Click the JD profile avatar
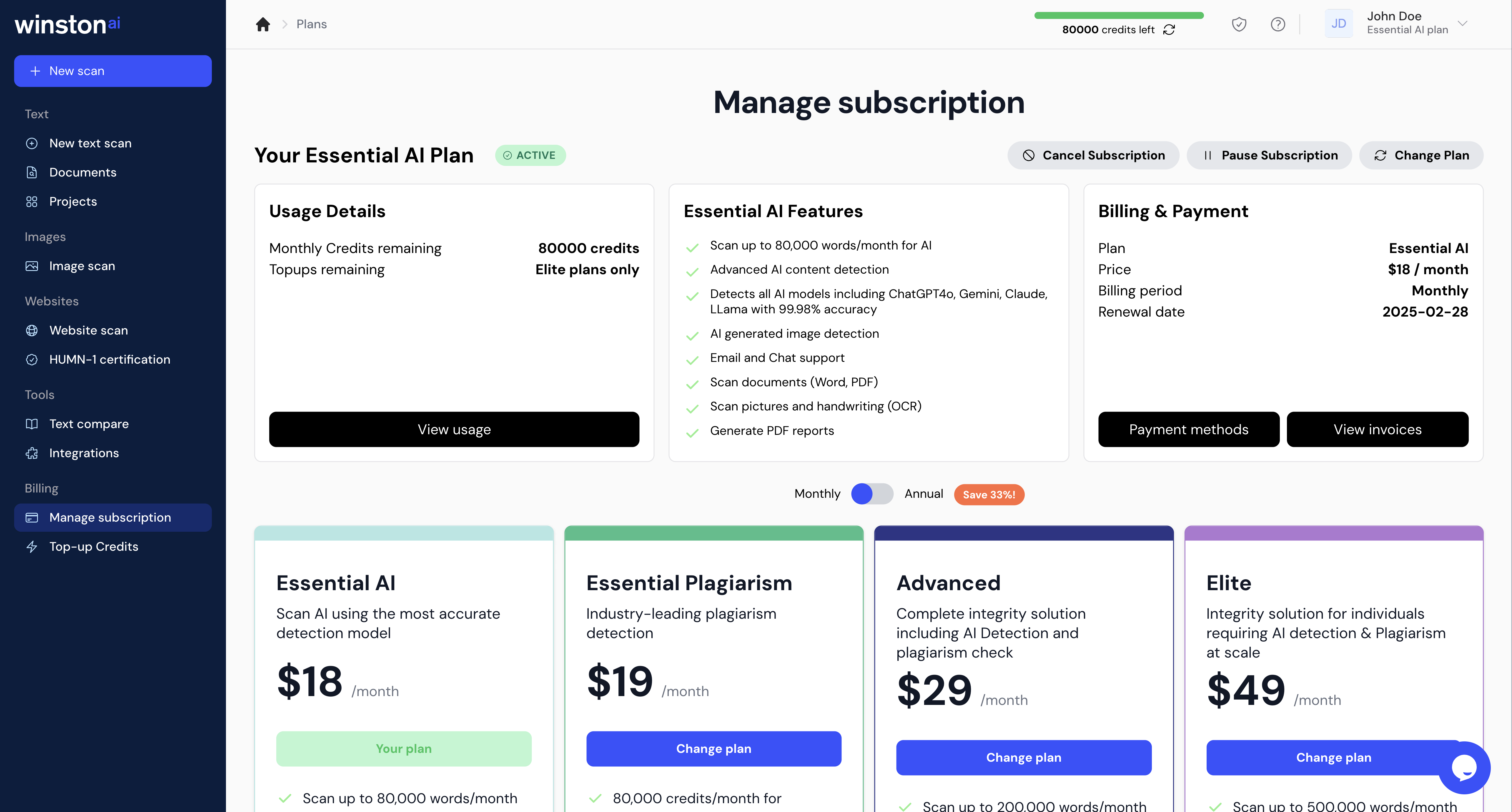 point(1338,24)
